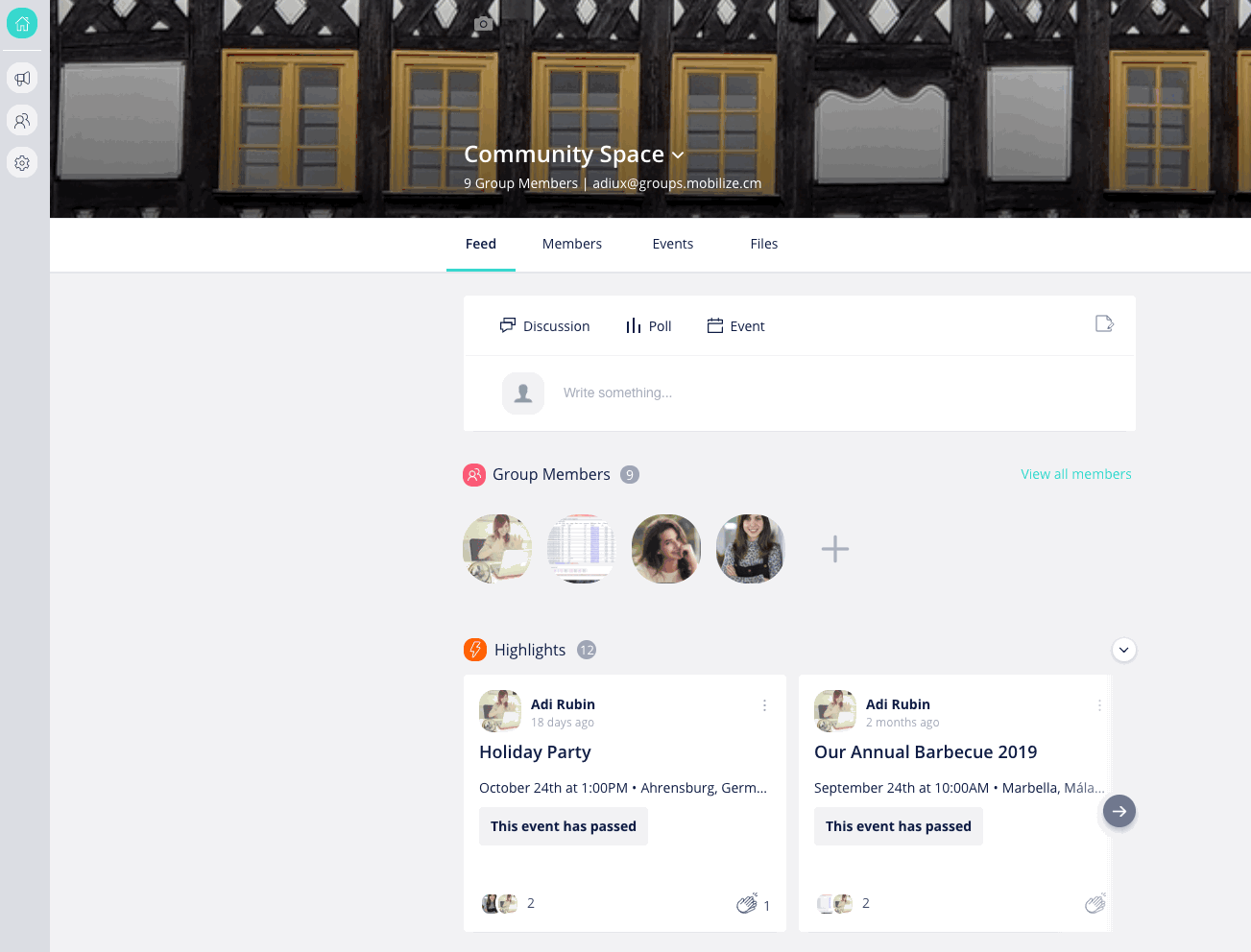
Task: Click the '9 Group Members' header text
Action: 521,183
